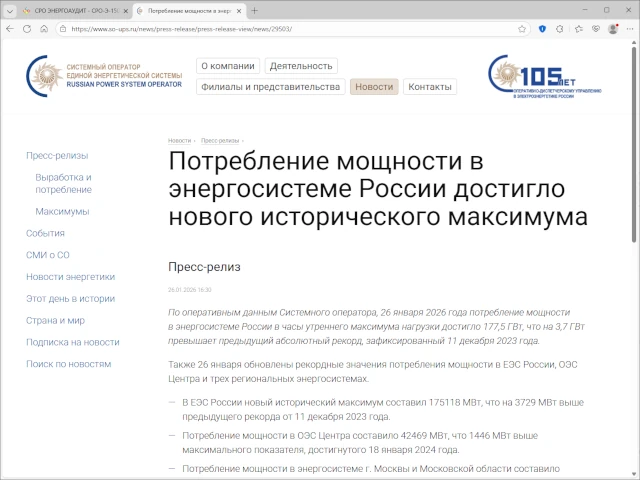Open the browser home page icon

click(44, 29)
